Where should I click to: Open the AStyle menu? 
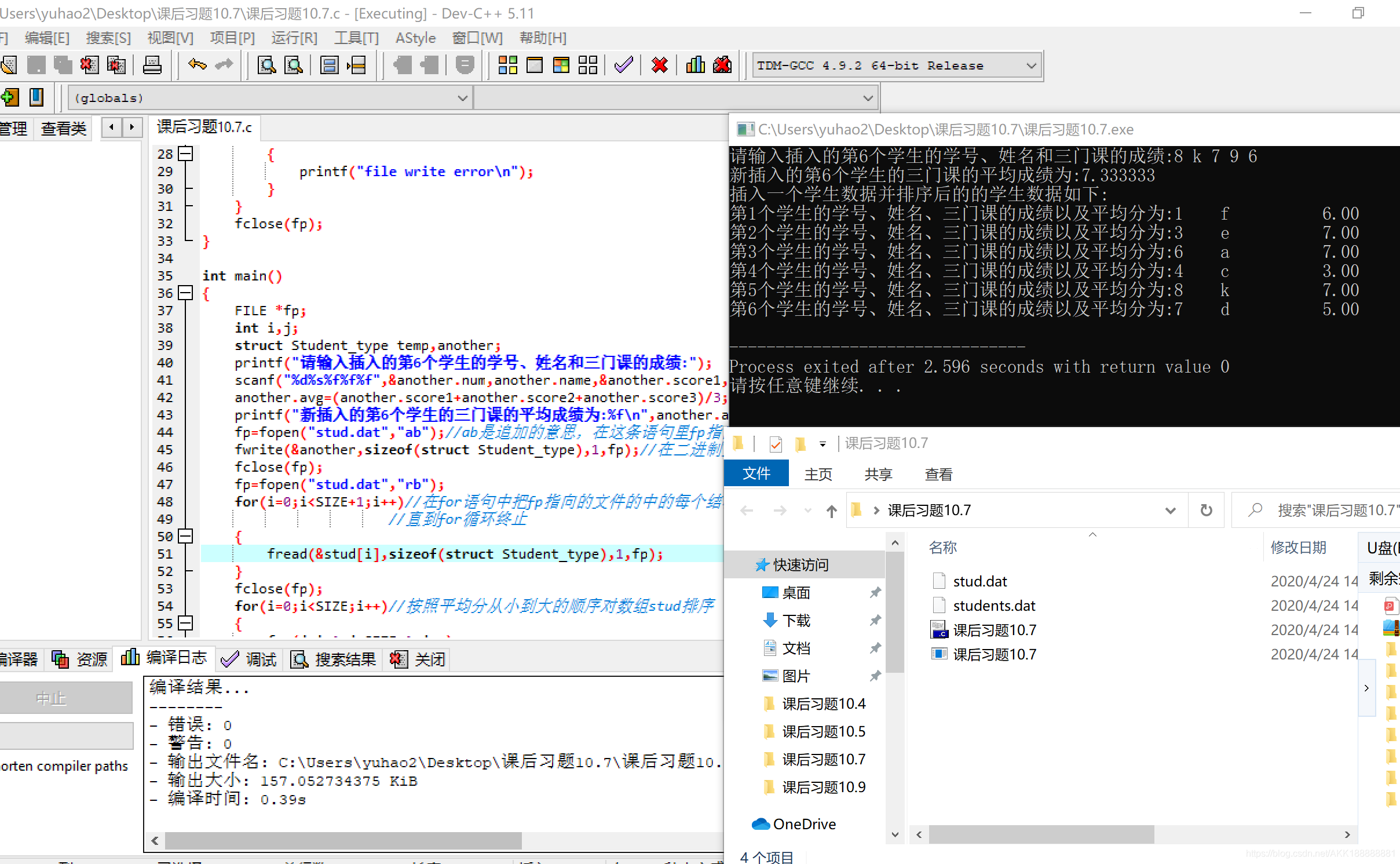pos(415,38)
